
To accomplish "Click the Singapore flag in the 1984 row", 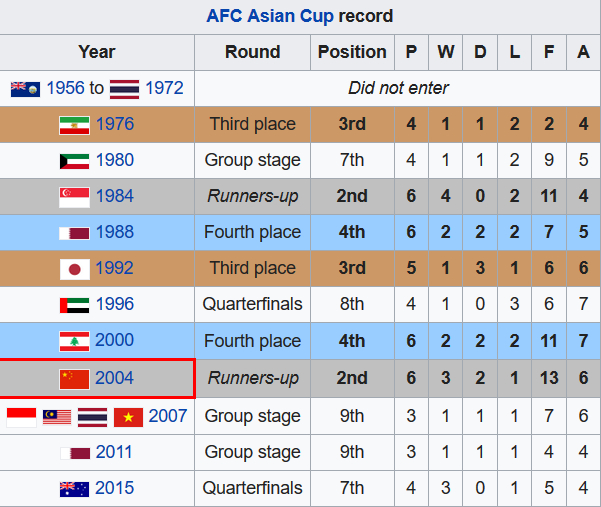I will [x=73, y=197].
